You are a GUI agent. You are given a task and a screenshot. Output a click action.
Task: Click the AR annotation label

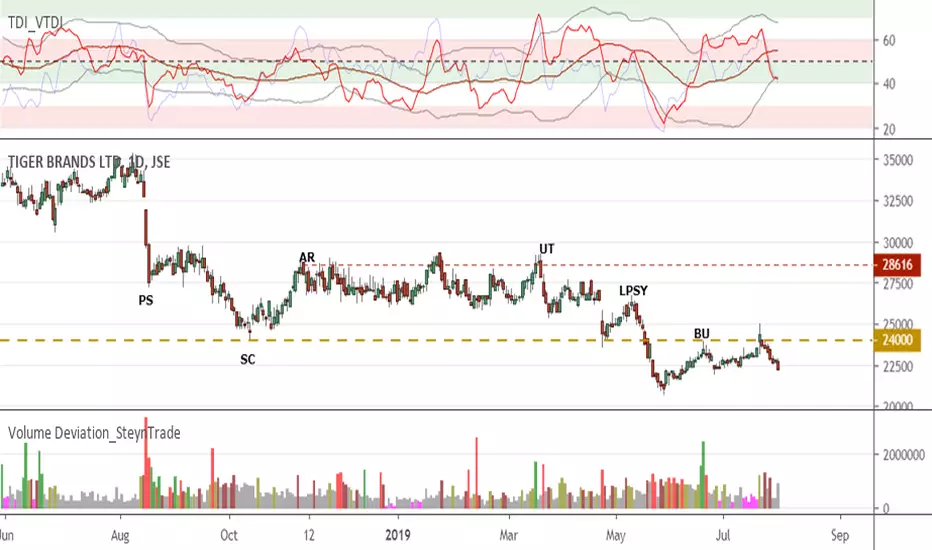coord(307,257)
